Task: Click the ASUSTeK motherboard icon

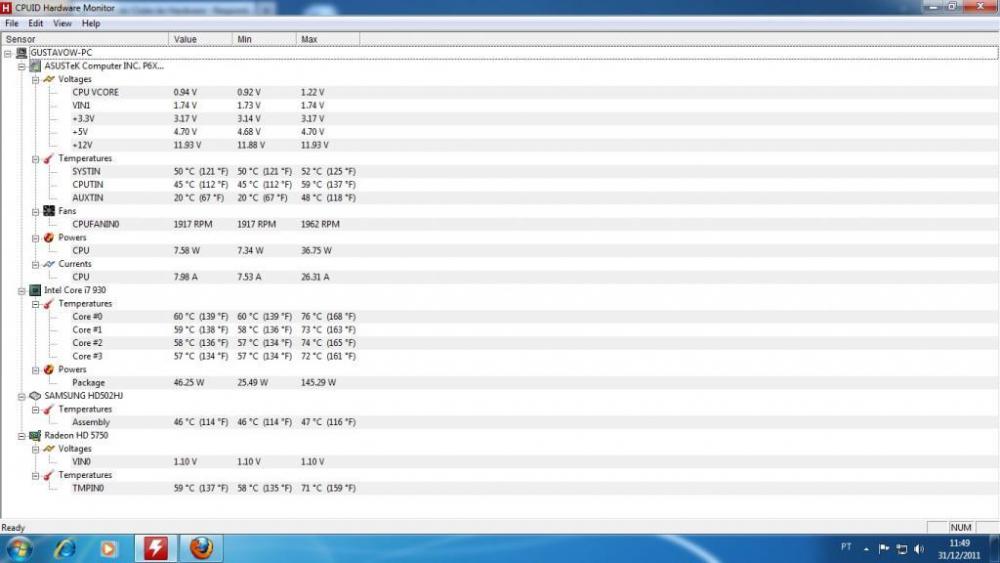Action: (x=35, y=66)
